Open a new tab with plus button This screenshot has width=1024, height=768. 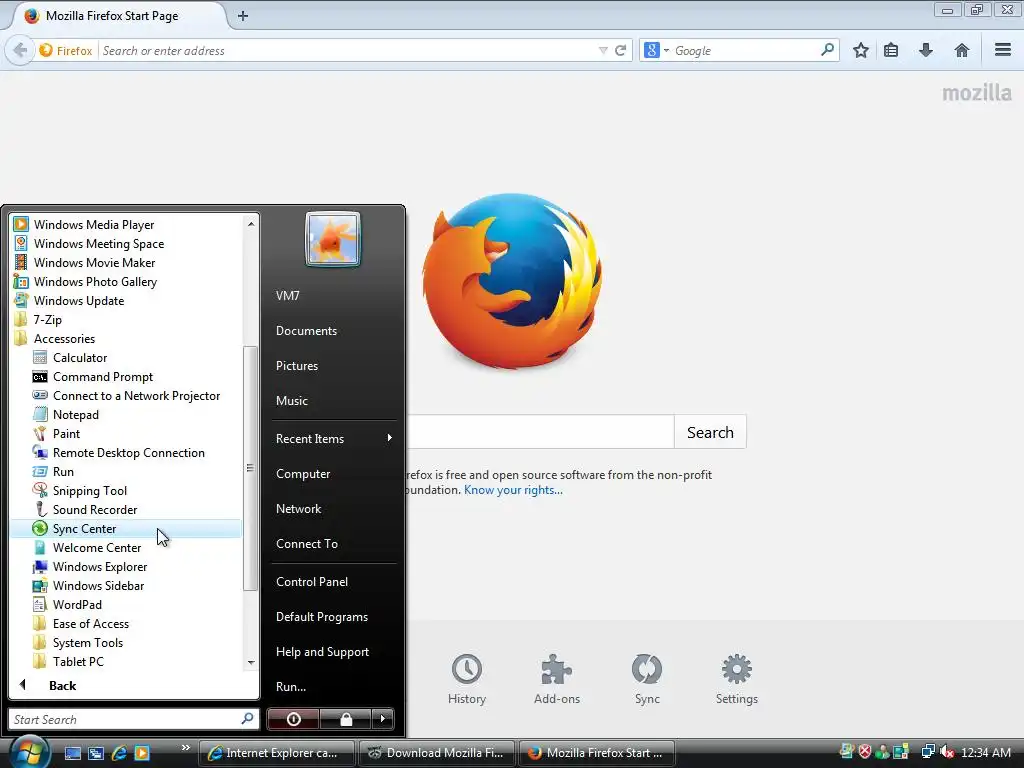[x=243, y=16]
